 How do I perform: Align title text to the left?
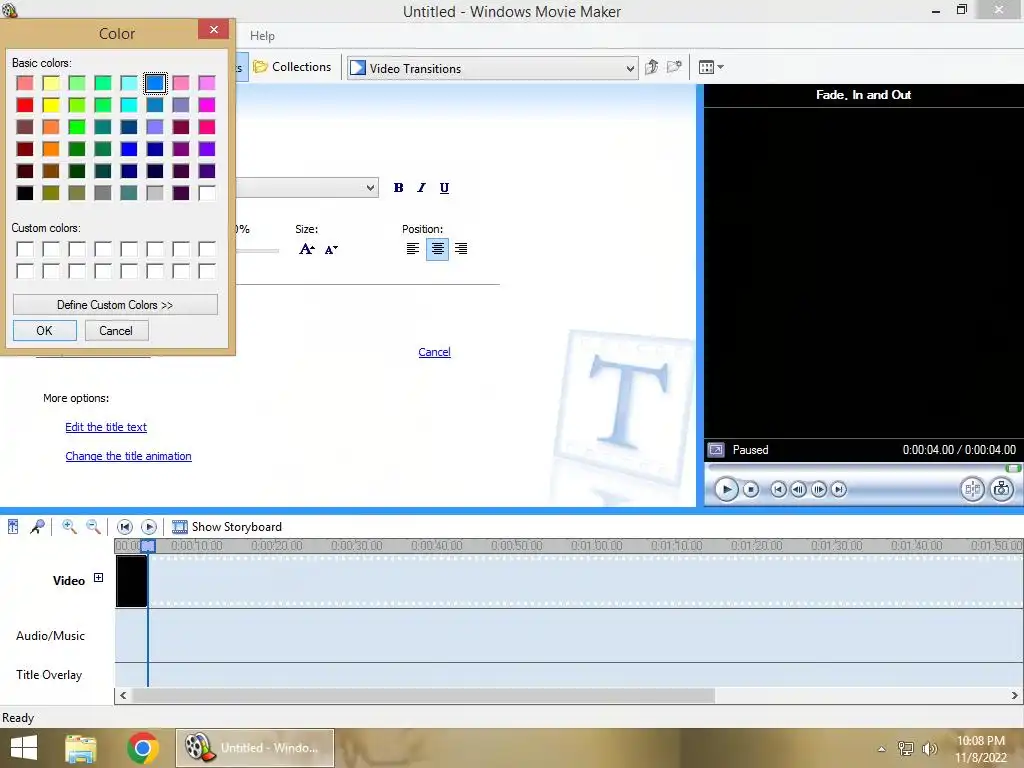pyautogui.click(x=413, y=249)
